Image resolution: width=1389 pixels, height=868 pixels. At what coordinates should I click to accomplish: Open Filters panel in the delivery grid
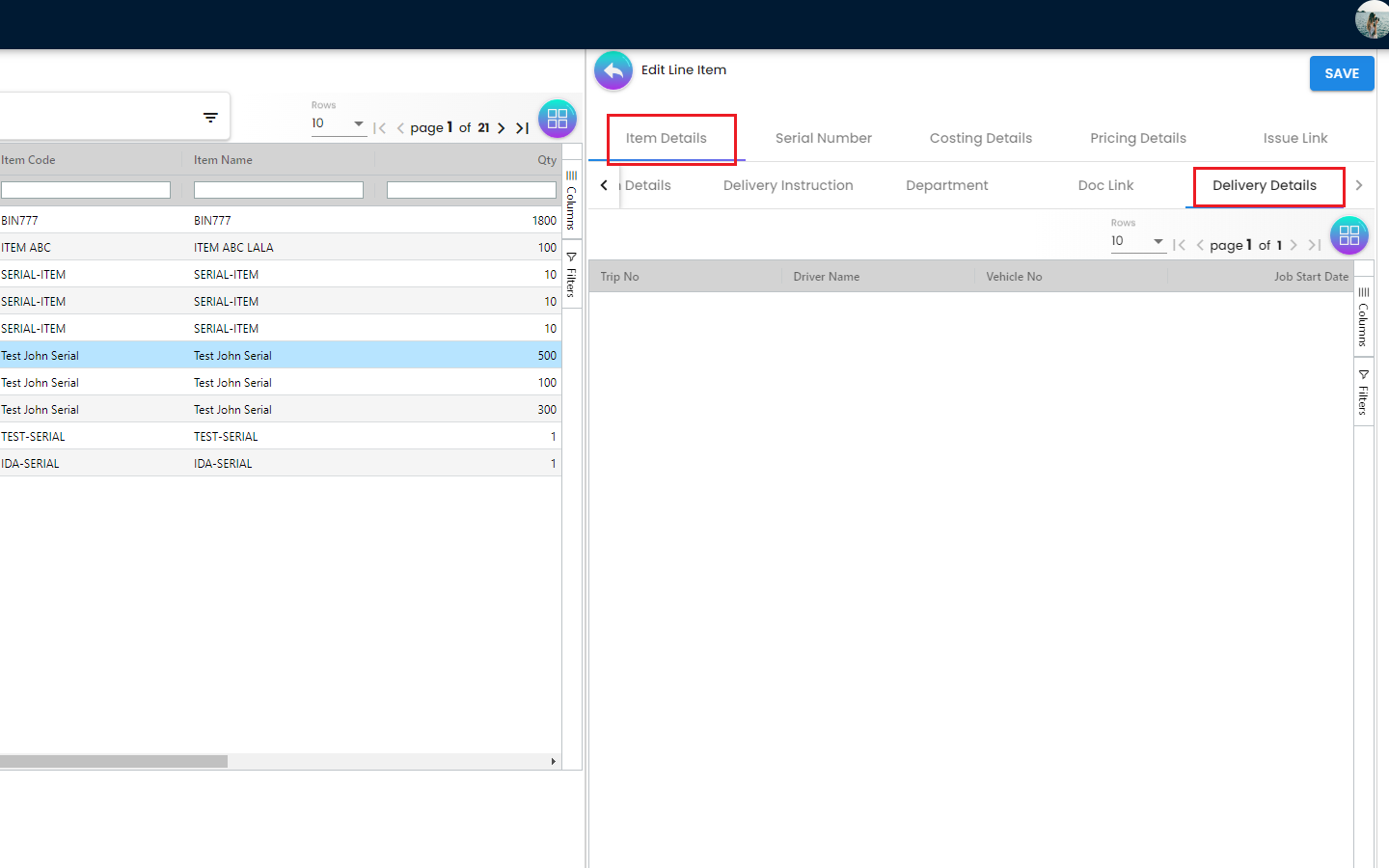click(1363, 392)
